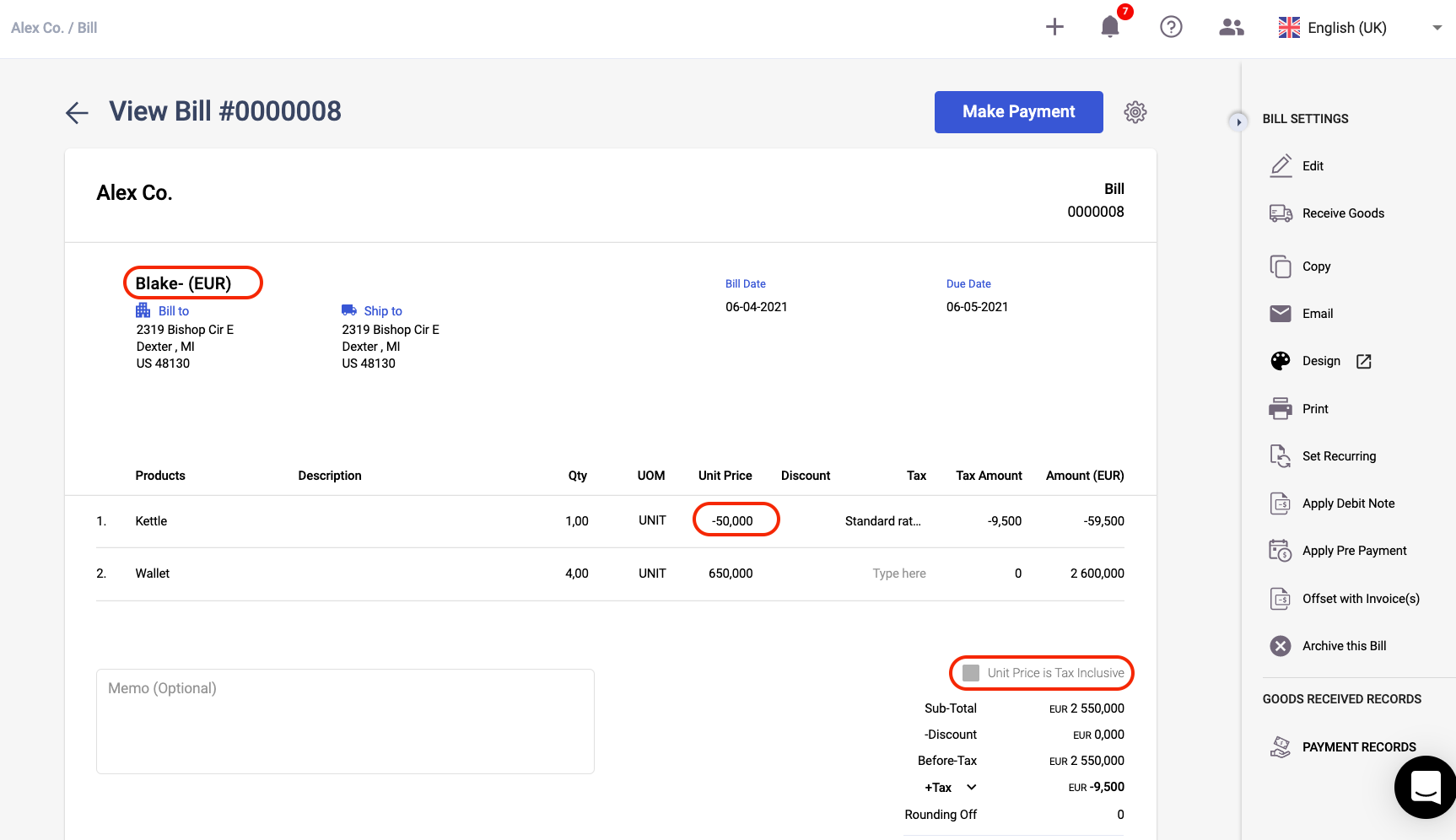The width and height of the screenshot is (1456, 840).
Task: Click the Kettle unit price -50,000
Action: (x=731, y=521)
